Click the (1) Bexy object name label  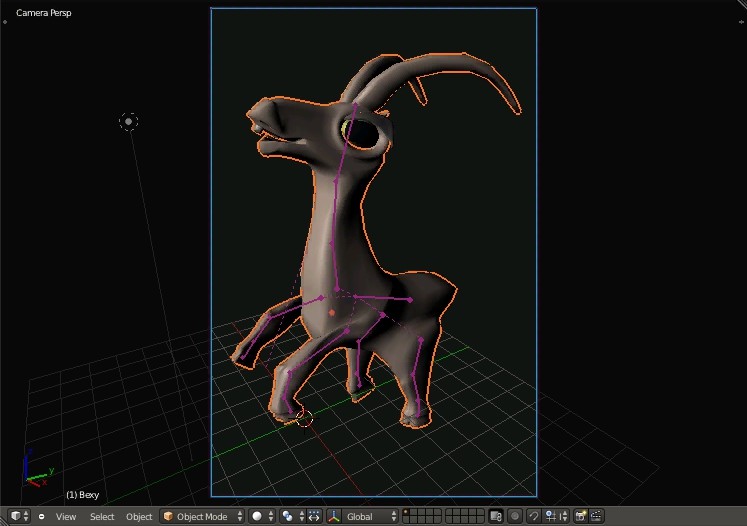tap(82, 495)
